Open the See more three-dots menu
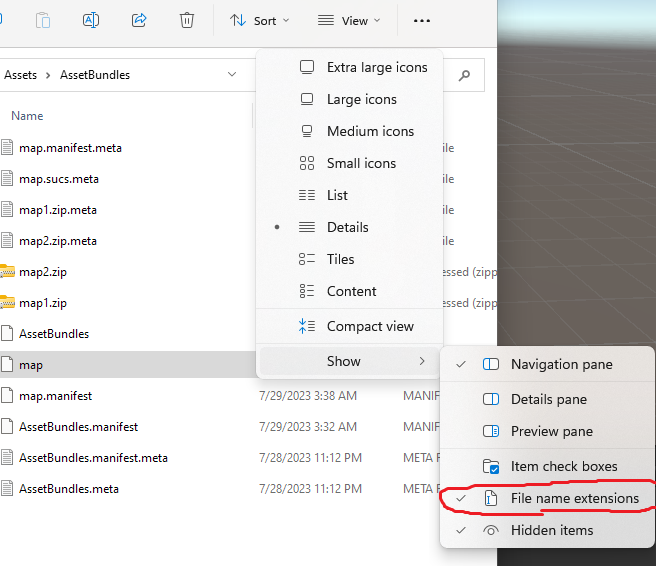The height and width of the screenshot is (566, 656). tap(421, 20)
